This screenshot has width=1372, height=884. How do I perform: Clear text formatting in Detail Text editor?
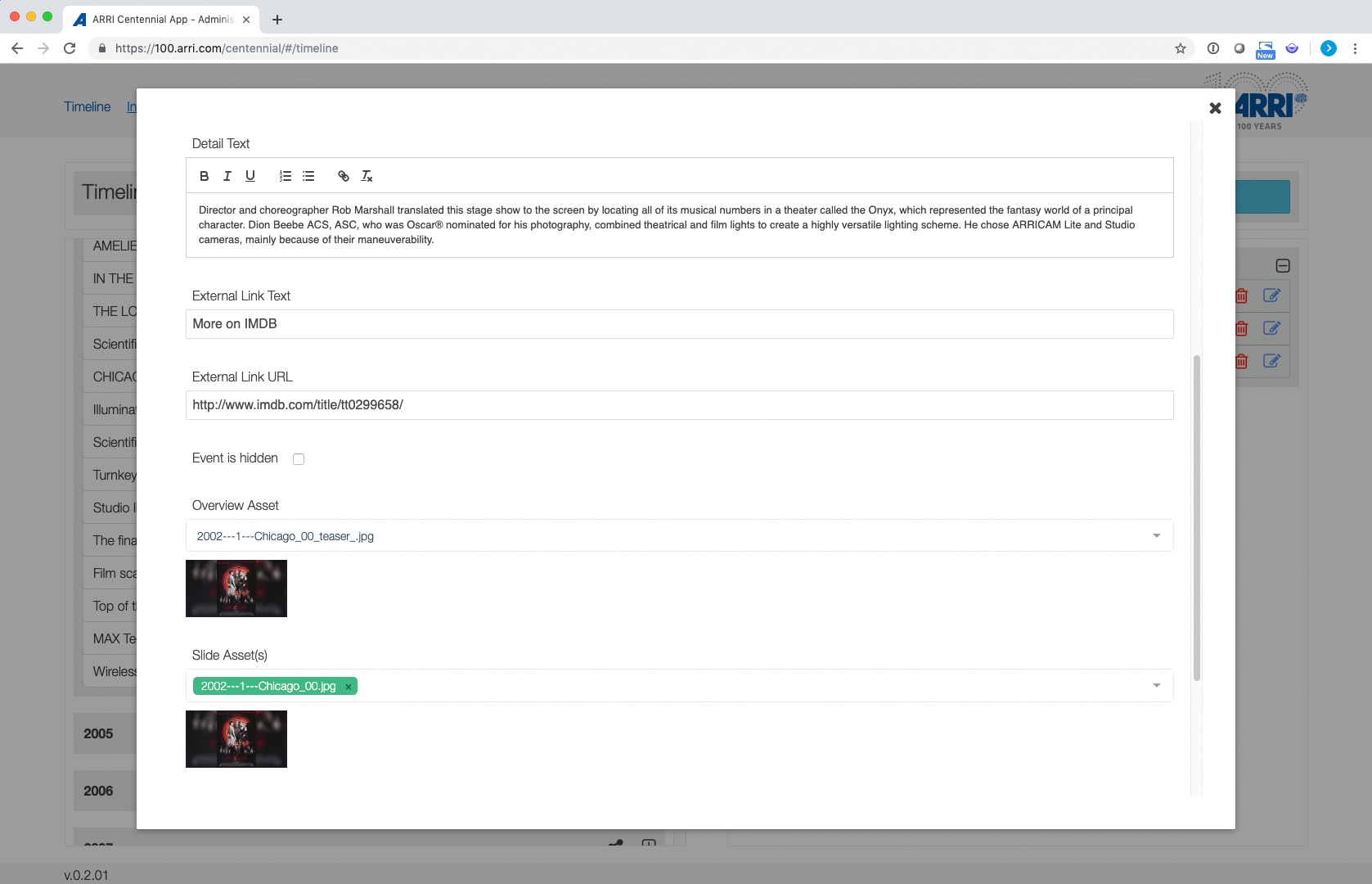point(367,176)
